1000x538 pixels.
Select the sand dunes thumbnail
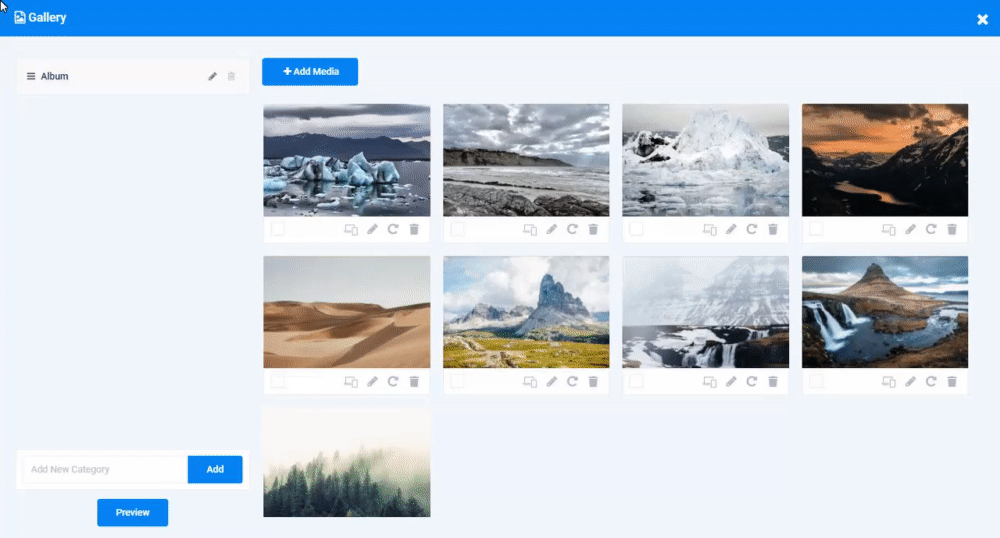pyautogui.click(x=347, y=312)
